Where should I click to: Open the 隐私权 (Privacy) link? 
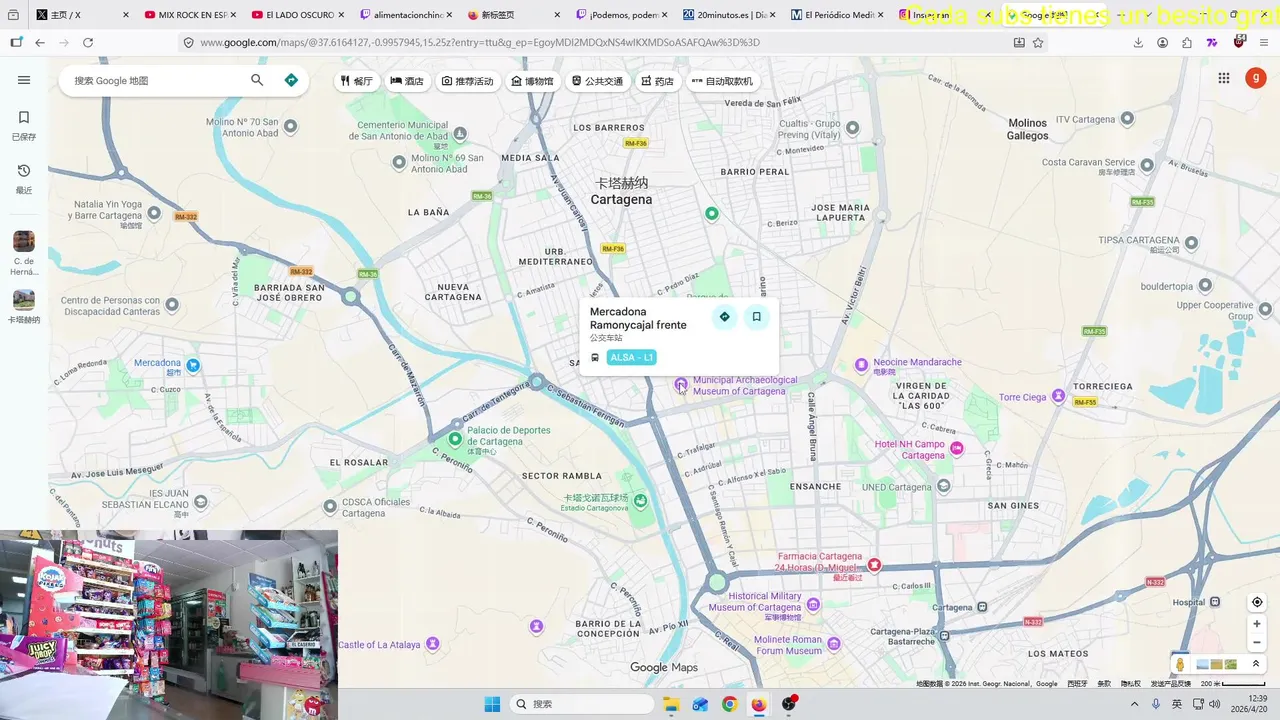(x=1130, y=684)
